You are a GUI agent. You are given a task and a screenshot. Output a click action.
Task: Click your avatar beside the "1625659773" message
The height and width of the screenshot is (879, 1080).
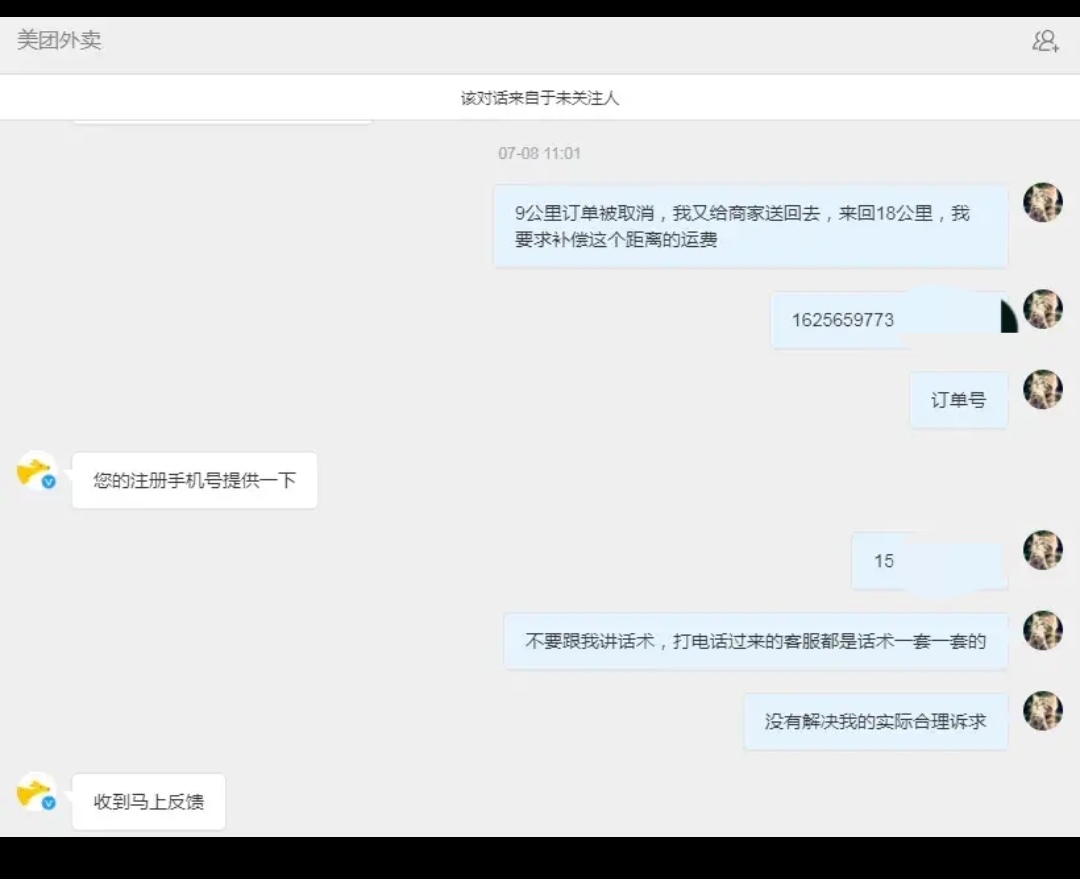(x=1043, y=310)
